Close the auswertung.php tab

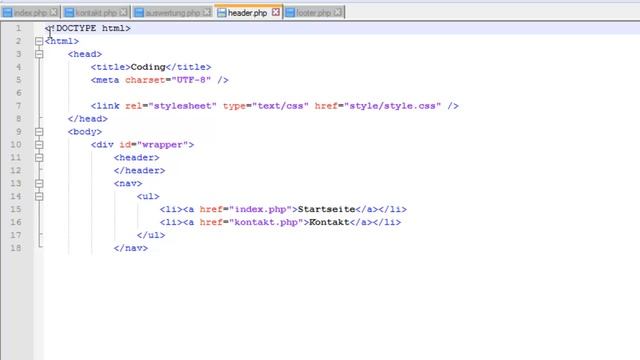pos(207,12)
